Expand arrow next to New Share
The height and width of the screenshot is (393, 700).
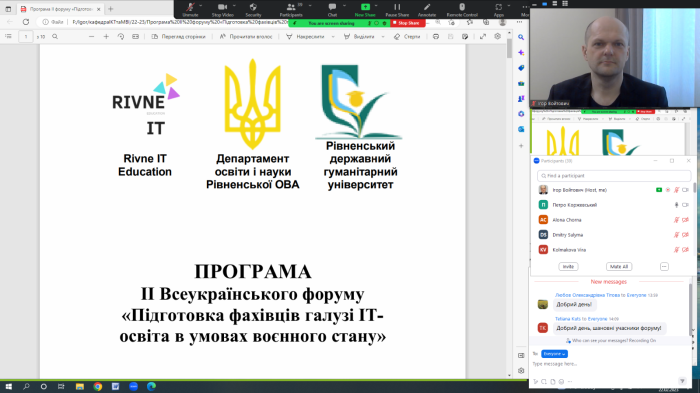click(x=377, y=6)
